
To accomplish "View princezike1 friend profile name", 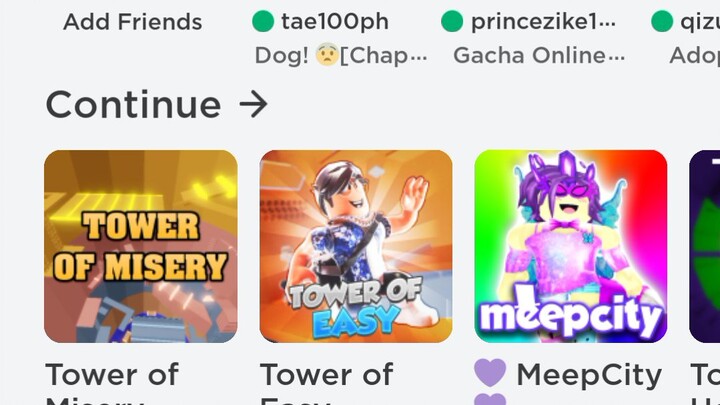I will (543, 22).
